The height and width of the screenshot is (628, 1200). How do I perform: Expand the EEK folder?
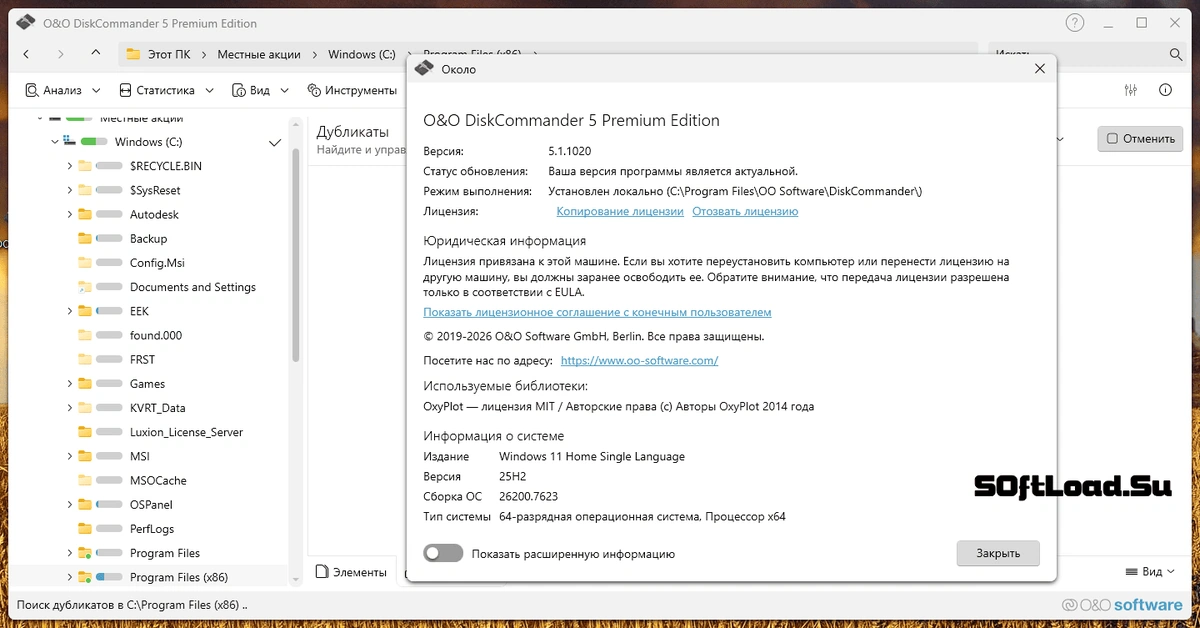69,311
